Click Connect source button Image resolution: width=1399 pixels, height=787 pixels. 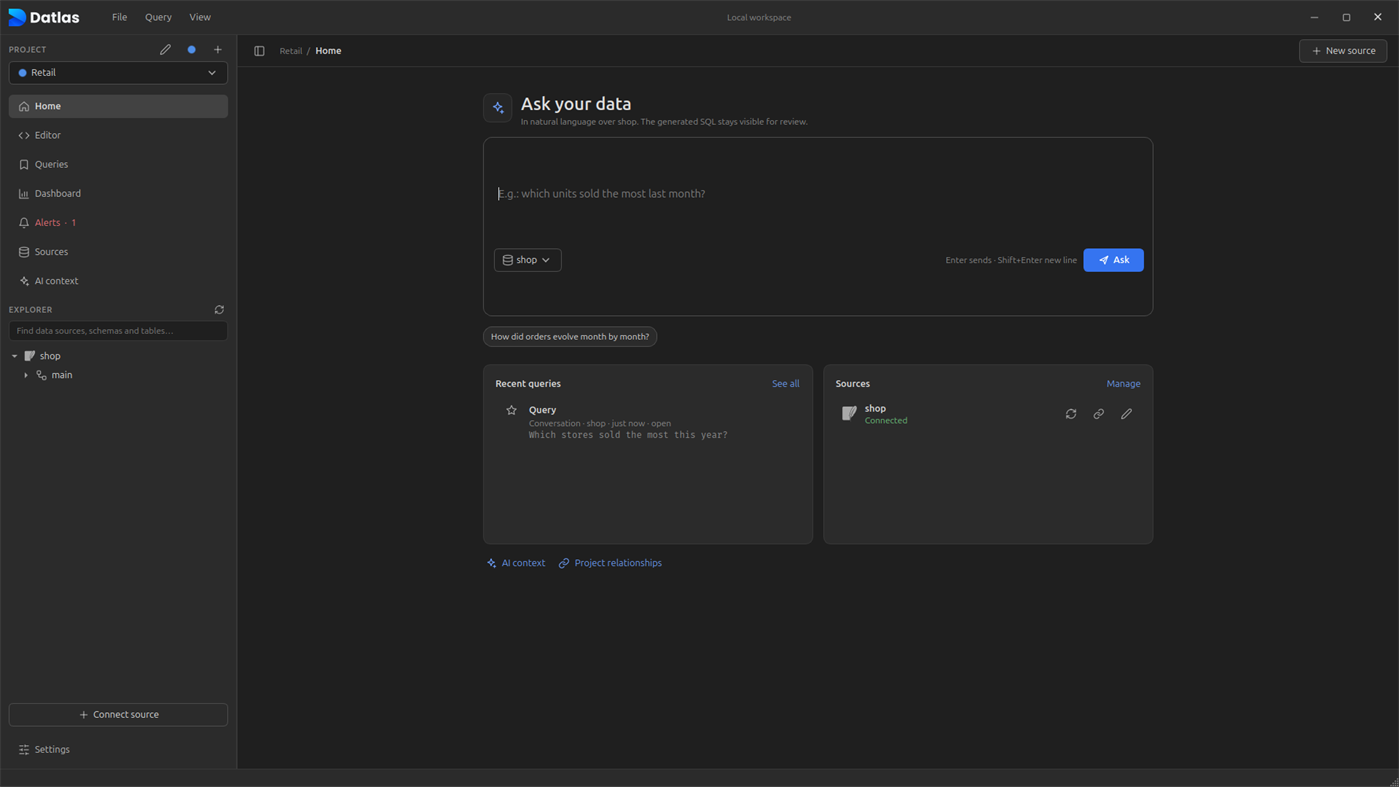click(118, 715)
